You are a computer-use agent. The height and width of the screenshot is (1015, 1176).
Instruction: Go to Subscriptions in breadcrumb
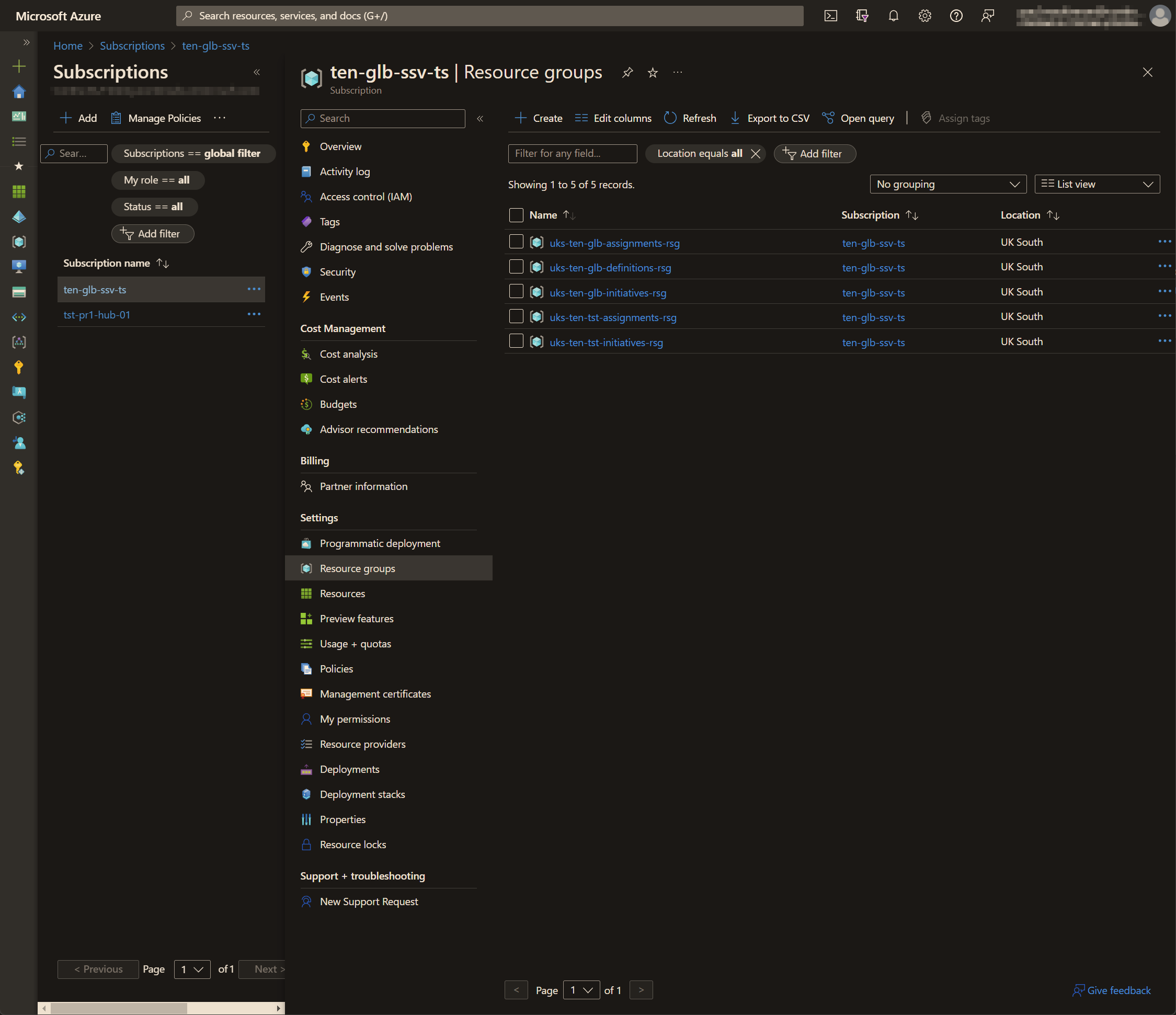click(x=132, y=46)
